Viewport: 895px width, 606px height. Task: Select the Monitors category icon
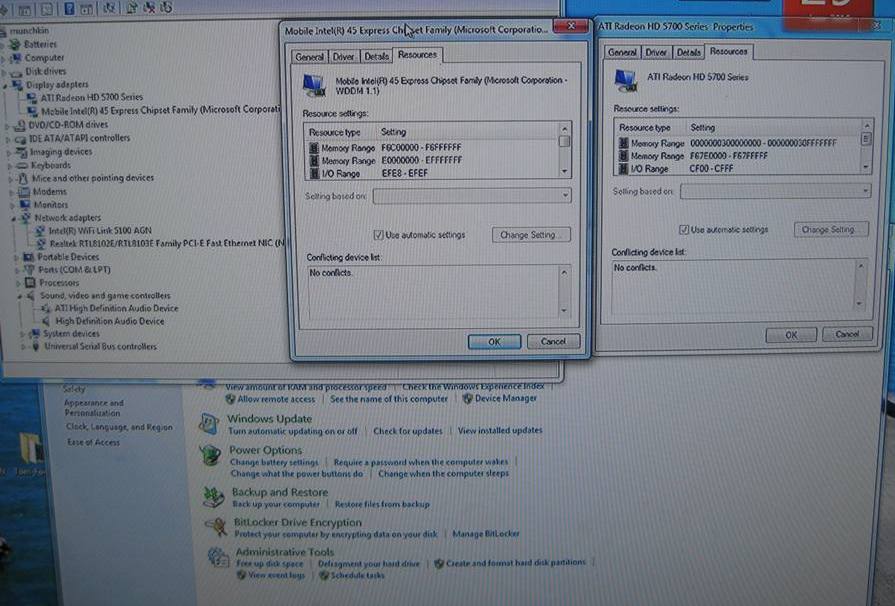coord(25,204)
